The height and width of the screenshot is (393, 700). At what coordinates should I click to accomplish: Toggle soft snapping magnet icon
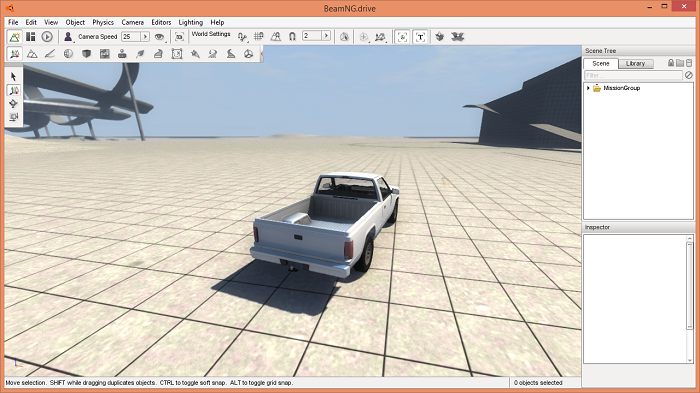point(292,37)
